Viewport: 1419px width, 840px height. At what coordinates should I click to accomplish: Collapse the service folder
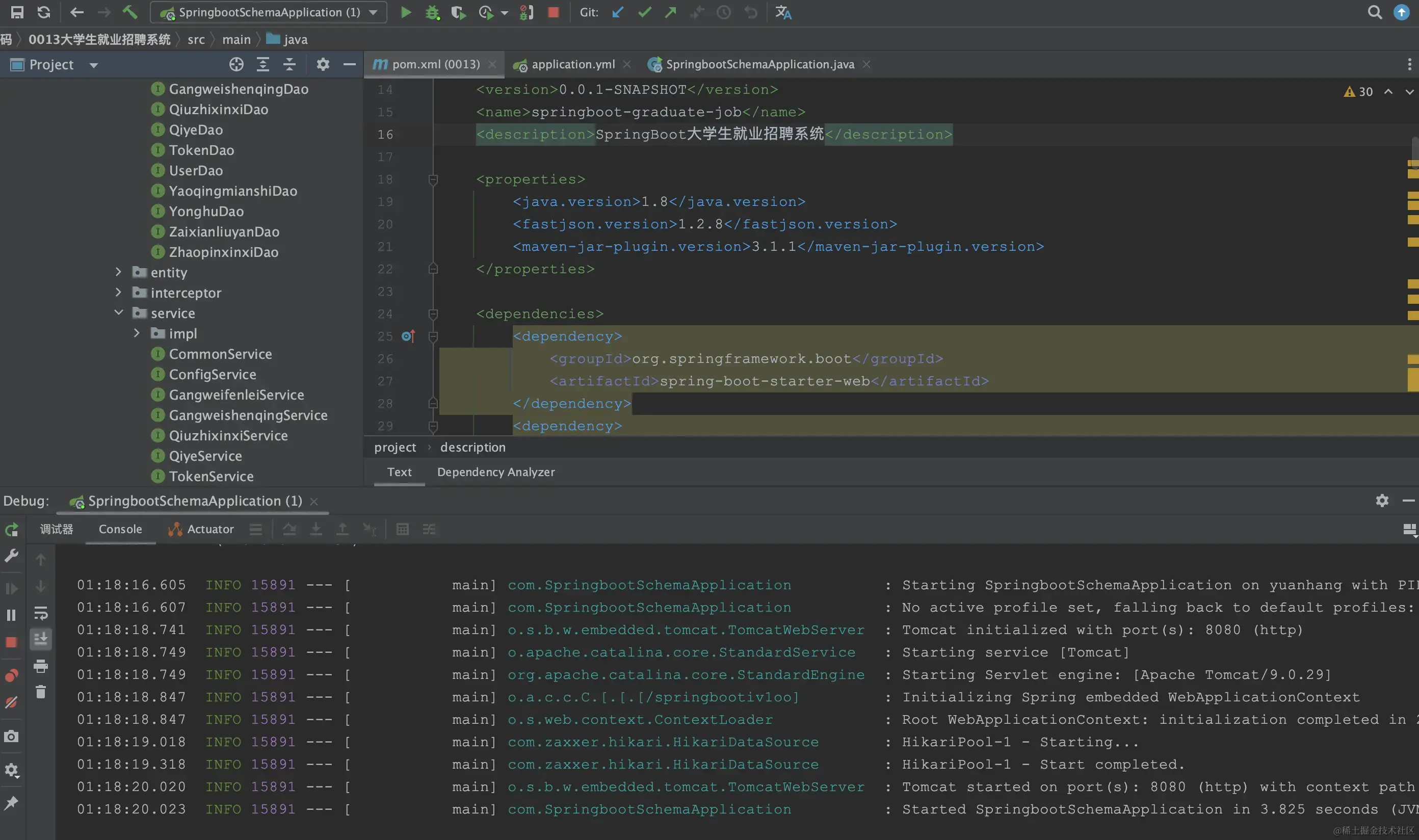pyautogui.click(x=118, y=313)
